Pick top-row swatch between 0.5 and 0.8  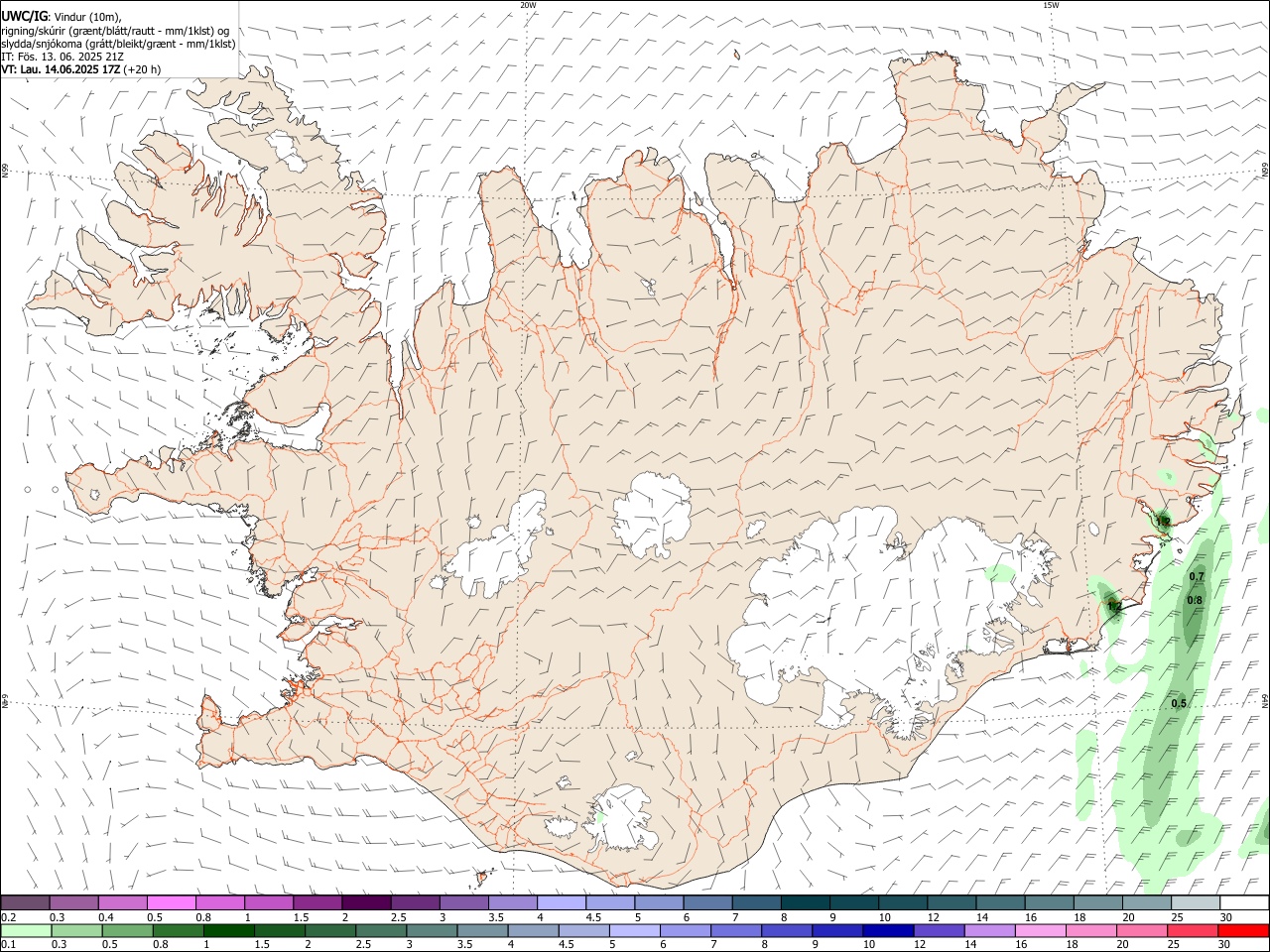(x=172, y=902)
